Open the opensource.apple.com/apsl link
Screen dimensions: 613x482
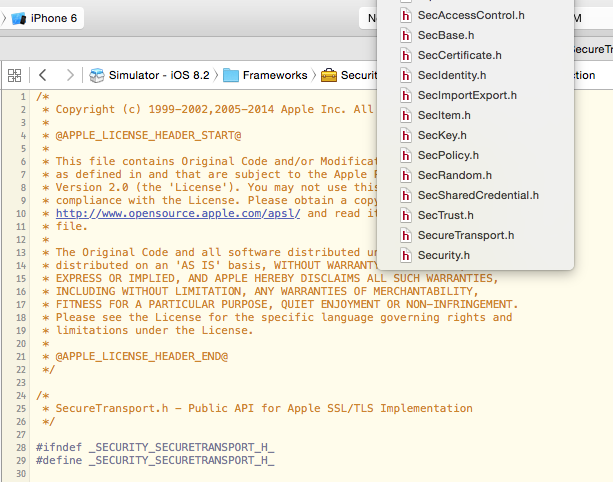click(178, 213)
